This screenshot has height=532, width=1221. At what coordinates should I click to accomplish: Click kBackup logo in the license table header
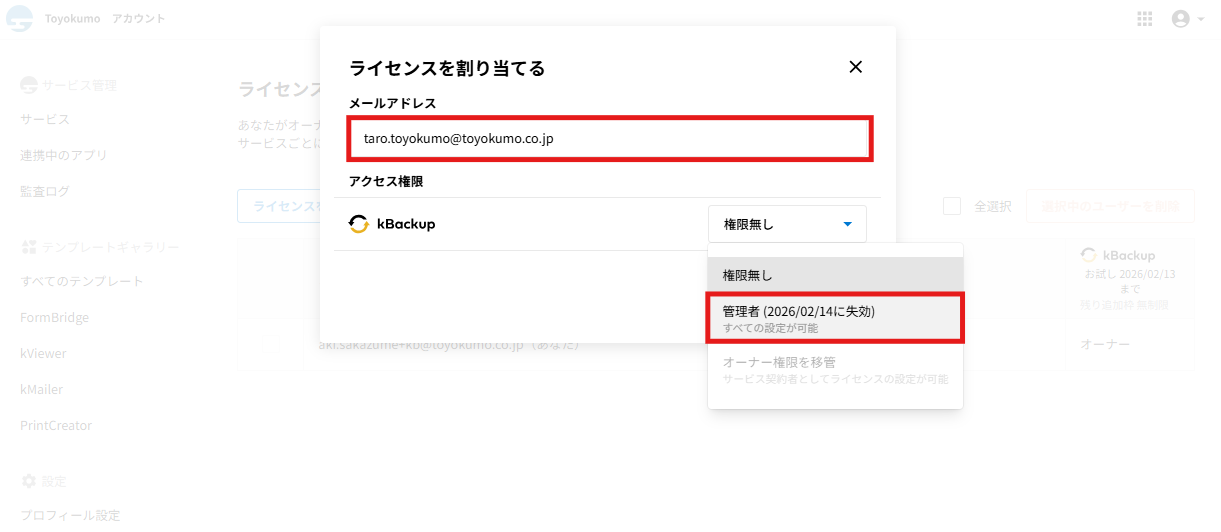[x=1089, y=255]
